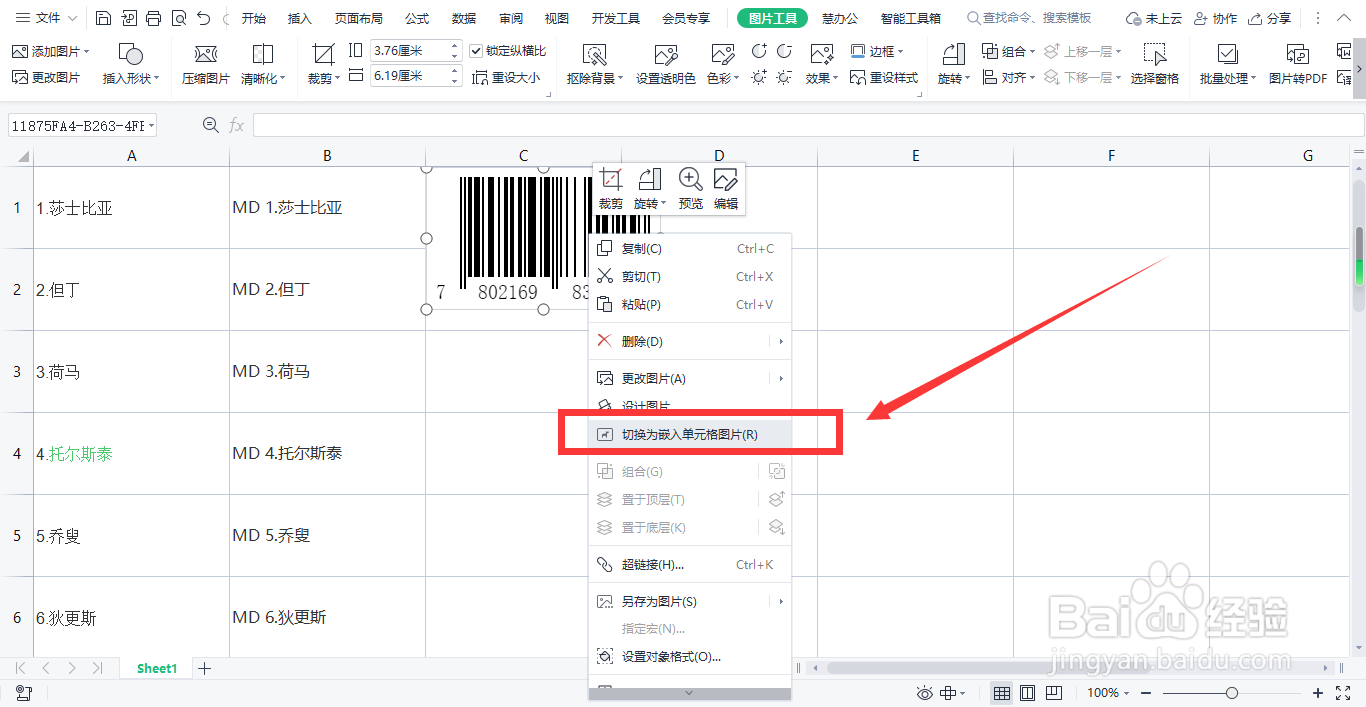Screen dimensions: 1366x707
Task: Select normal grid view in the status bar
Action: (x=1001, y=693)
